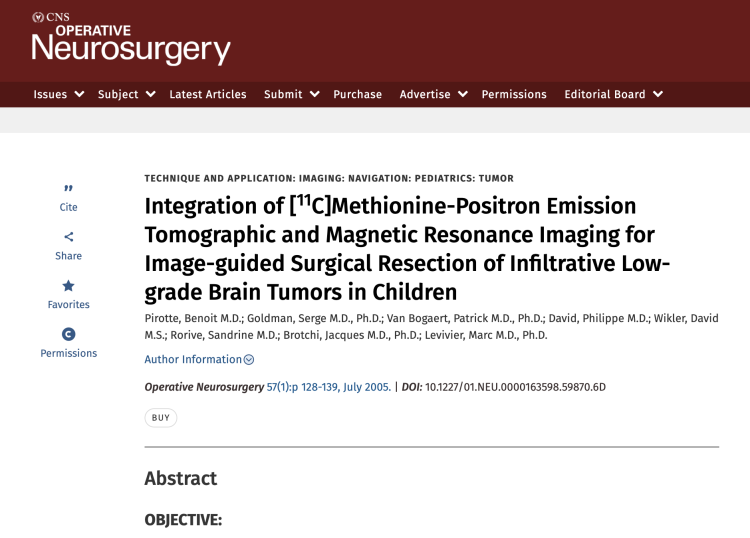The width and height of the screenshot is (750, 538).
Task: Open Permissions in the navigation bar
Action: 514,94
